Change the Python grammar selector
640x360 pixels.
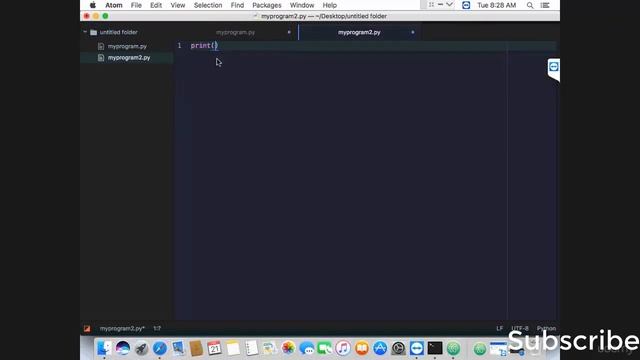pyautogui.click(x=546, y=329)
